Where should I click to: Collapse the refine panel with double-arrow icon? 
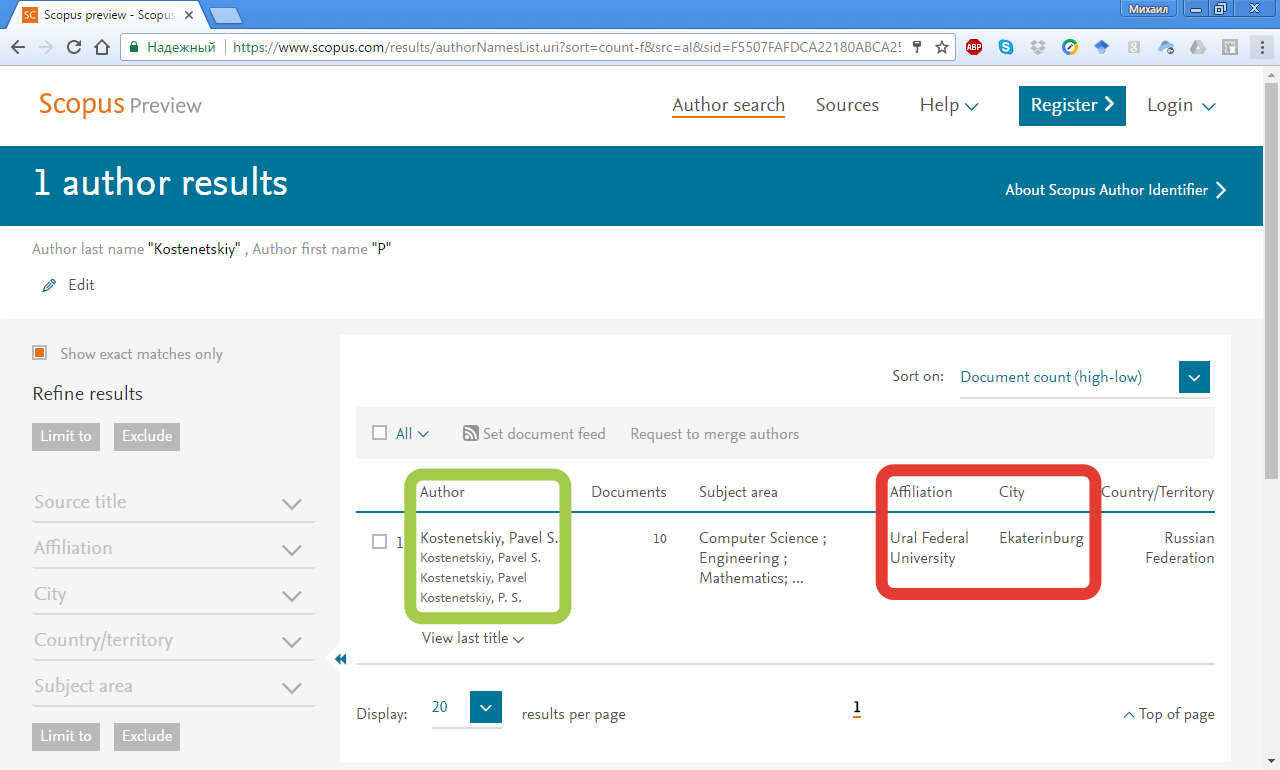(340, 659)
